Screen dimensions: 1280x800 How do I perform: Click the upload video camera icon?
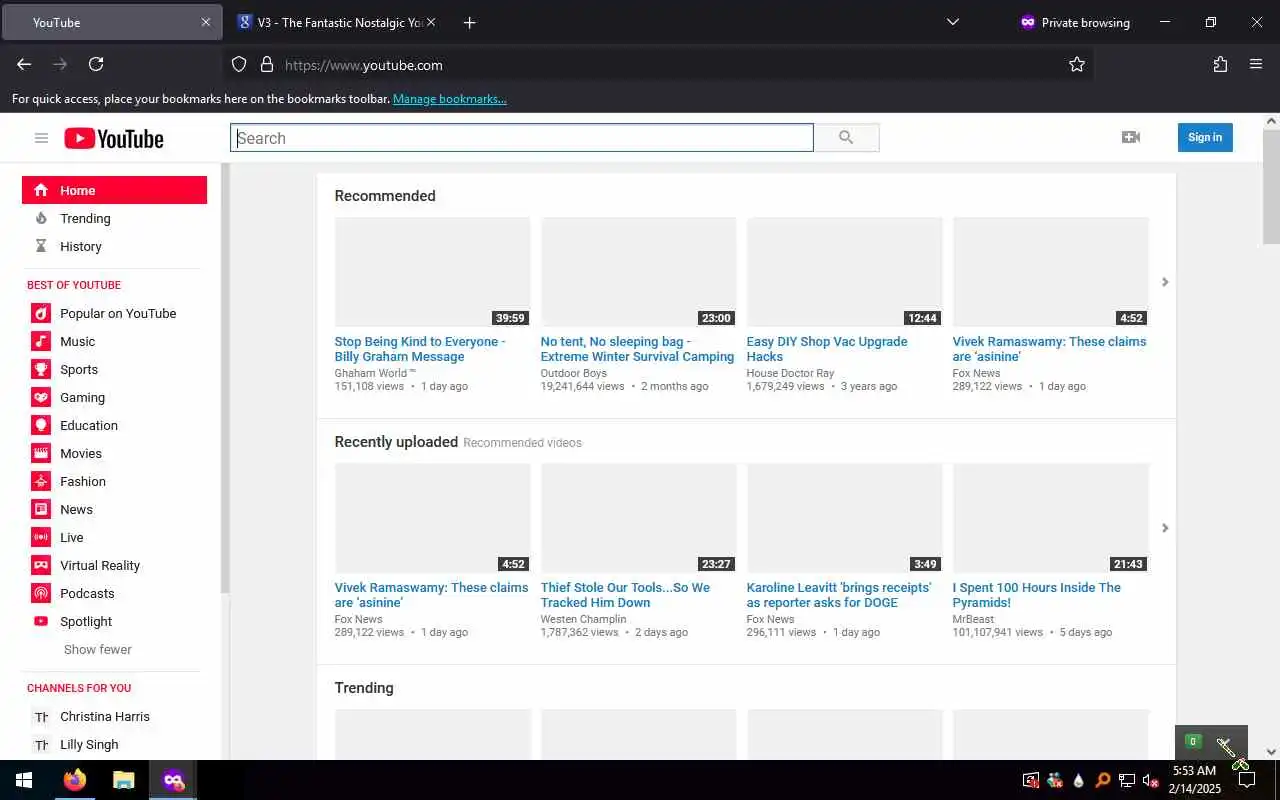coord(1131,137)
